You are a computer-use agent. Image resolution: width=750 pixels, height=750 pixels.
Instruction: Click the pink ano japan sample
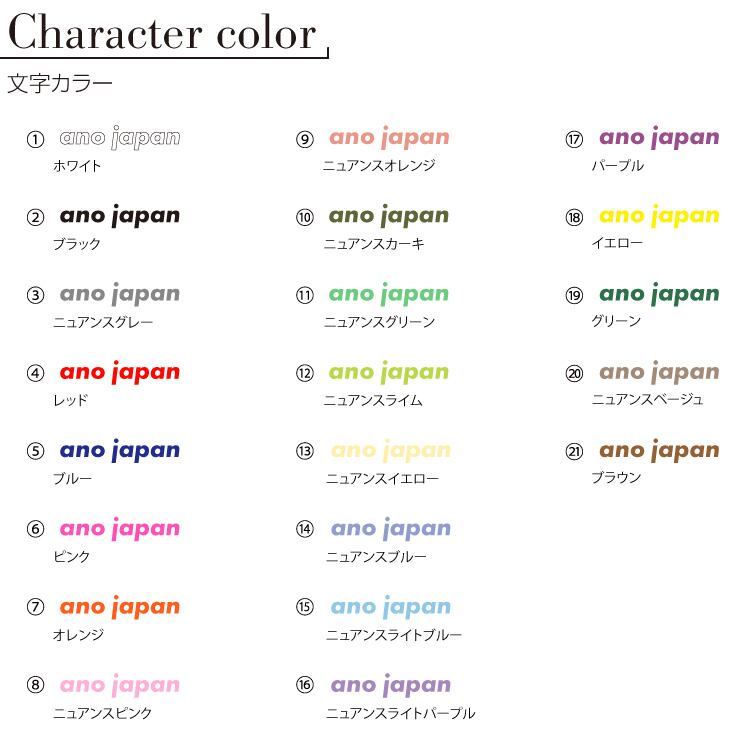(120, 528)
